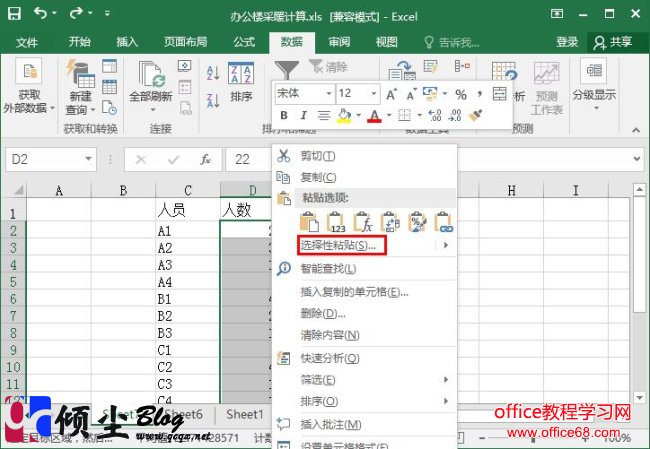
Task: Click the standard Paste option icon
Action: (x=309, y=222)
